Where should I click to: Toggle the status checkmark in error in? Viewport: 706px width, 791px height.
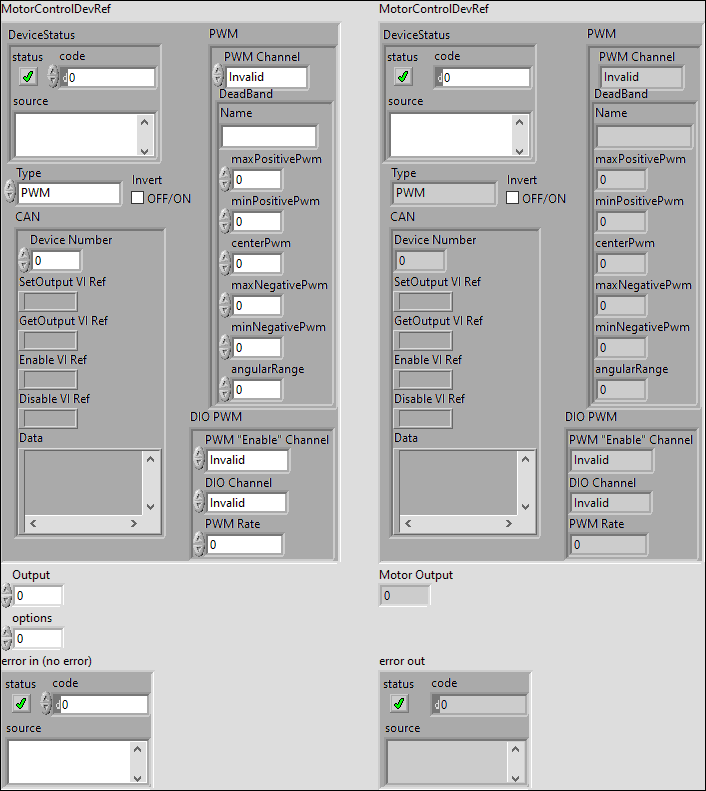click(x=21, y=704)
